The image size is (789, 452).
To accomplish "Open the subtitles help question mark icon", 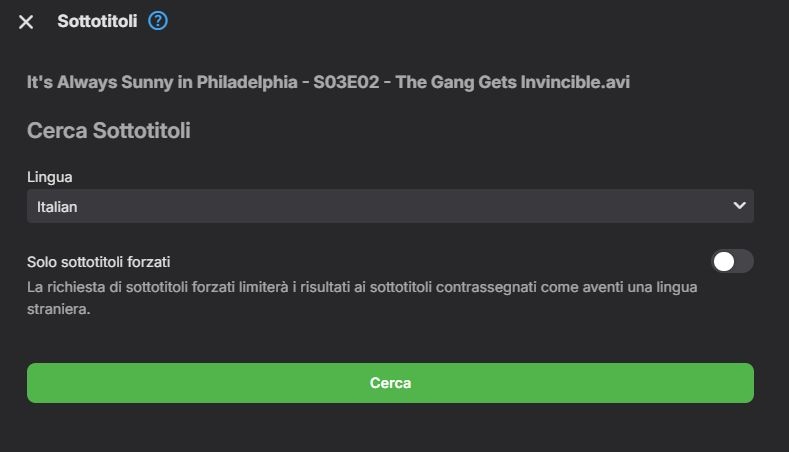I will pos(157,21).
